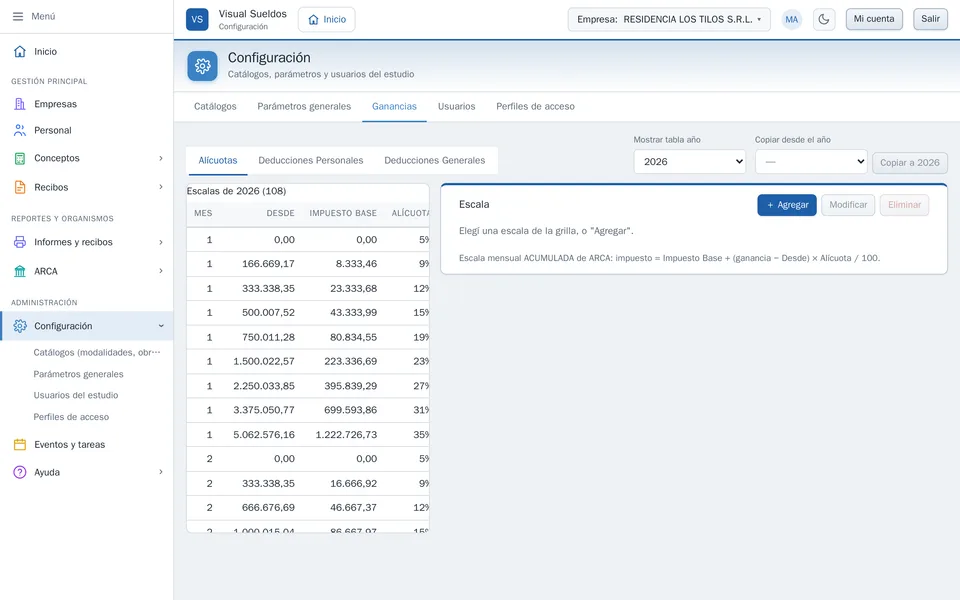Click the MA user avatar
The image size is (960, 600).
point(792,19)
